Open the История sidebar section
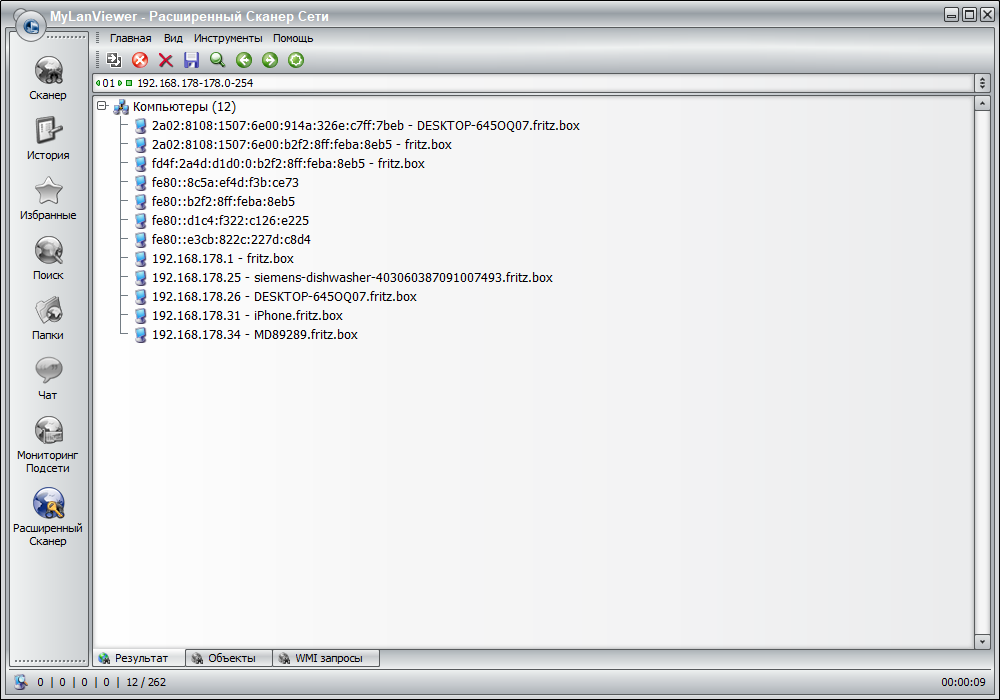 point(48,138)
